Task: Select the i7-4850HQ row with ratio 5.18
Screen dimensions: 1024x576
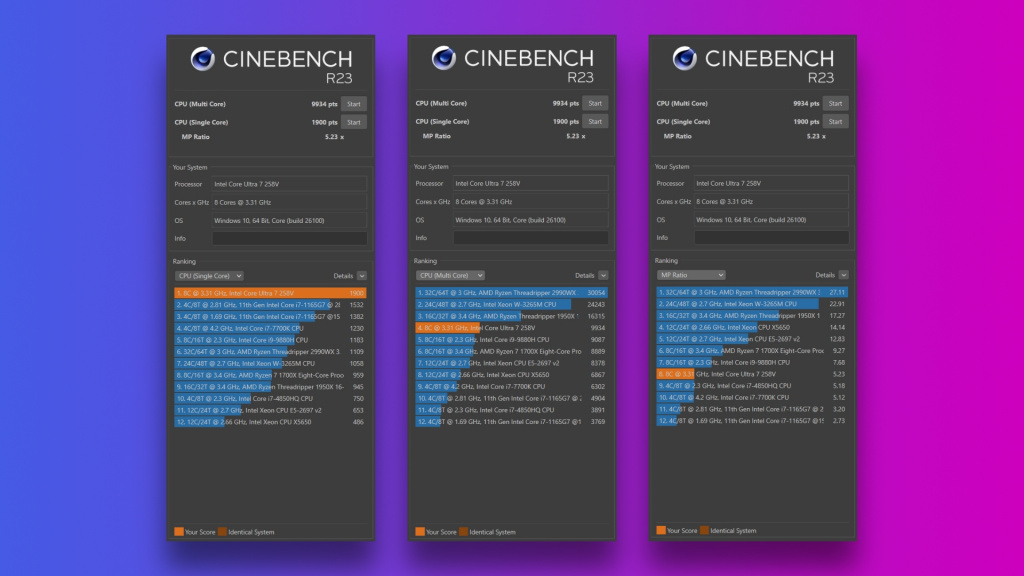Action: pos(752,386)
